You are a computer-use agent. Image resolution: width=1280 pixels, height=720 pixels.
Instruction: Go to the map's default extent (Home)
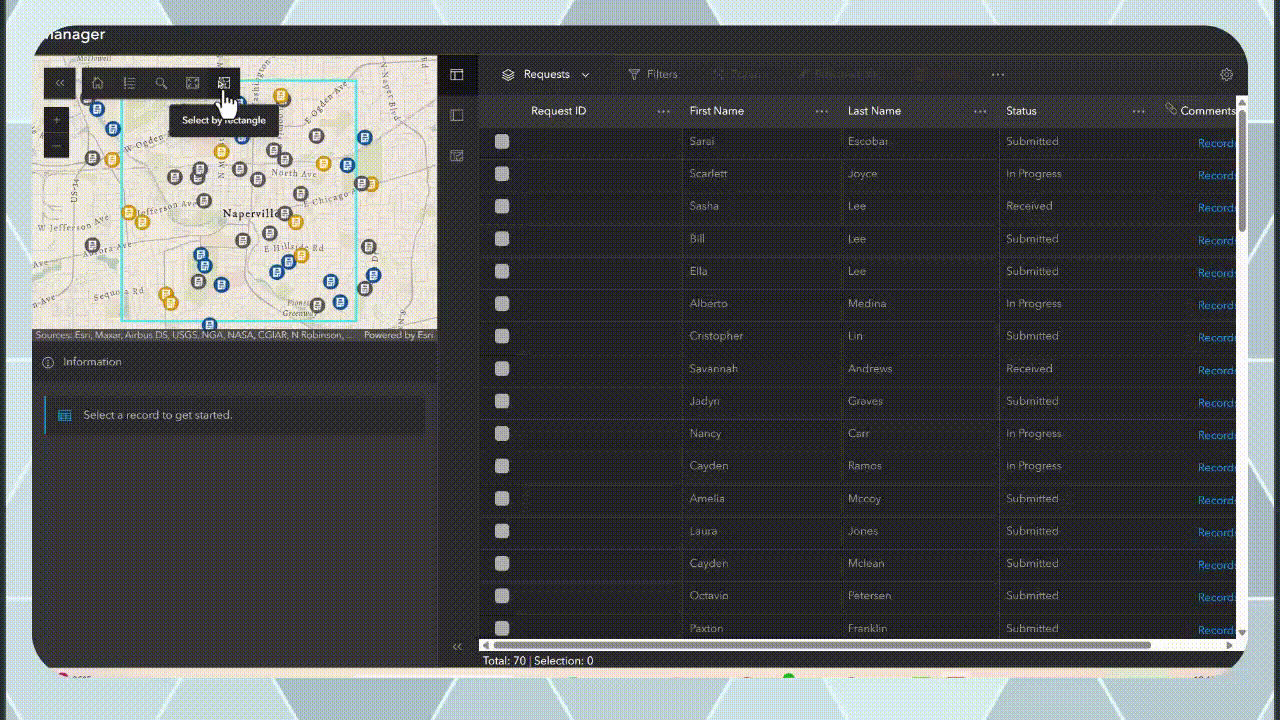pos(97,83)
